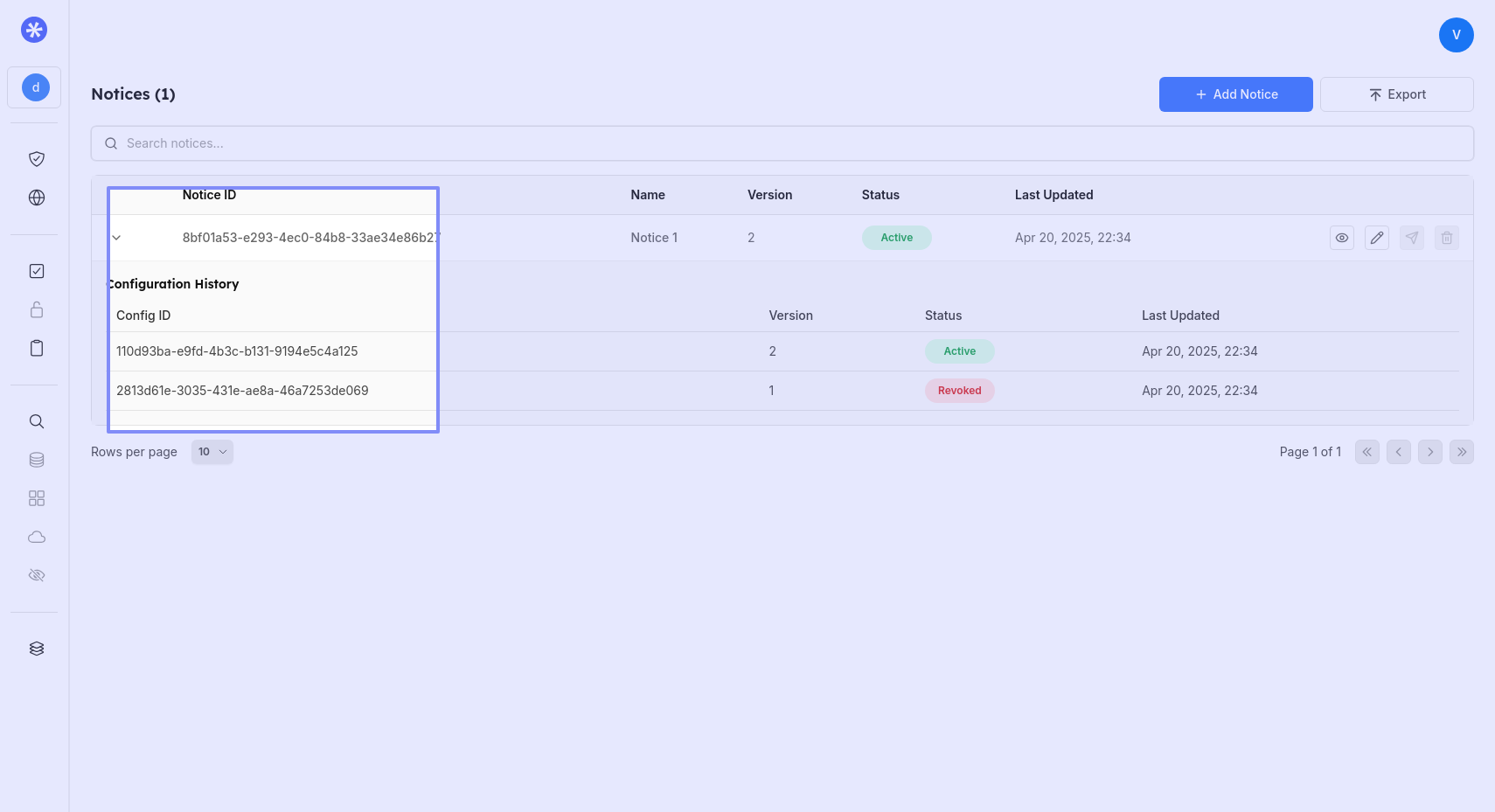This screenshot has width=1495, height=812.
Task: Click the Export button
Action: [x=1396, y=94]
